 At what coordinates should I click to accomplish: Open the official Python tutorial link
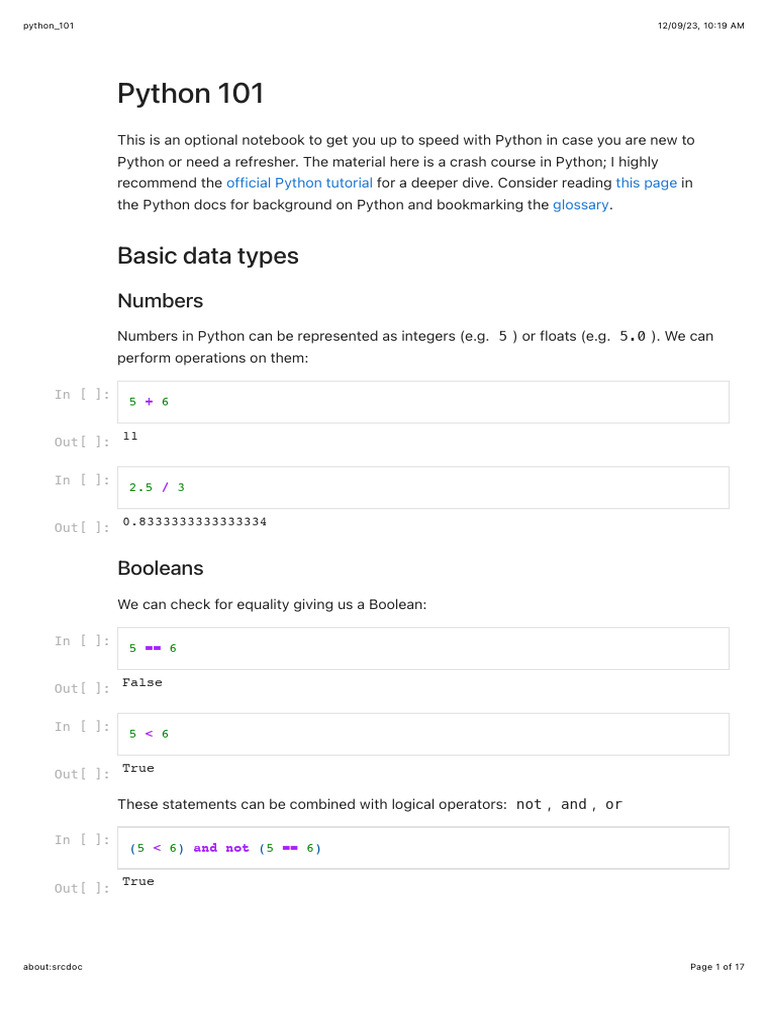(299, 183)
